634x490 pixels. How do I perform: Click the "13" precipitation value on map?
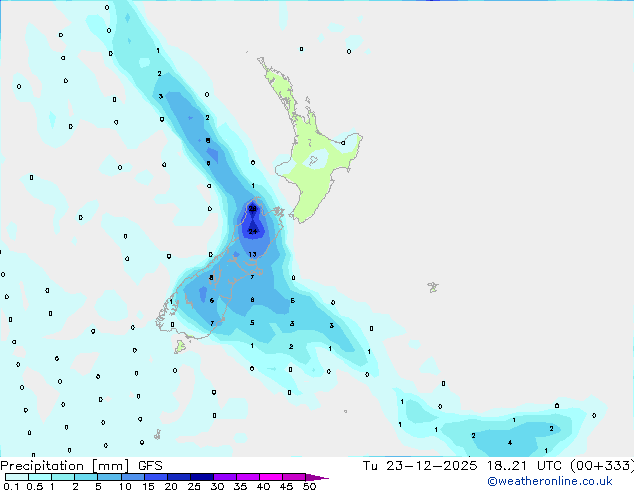(252, 254)
